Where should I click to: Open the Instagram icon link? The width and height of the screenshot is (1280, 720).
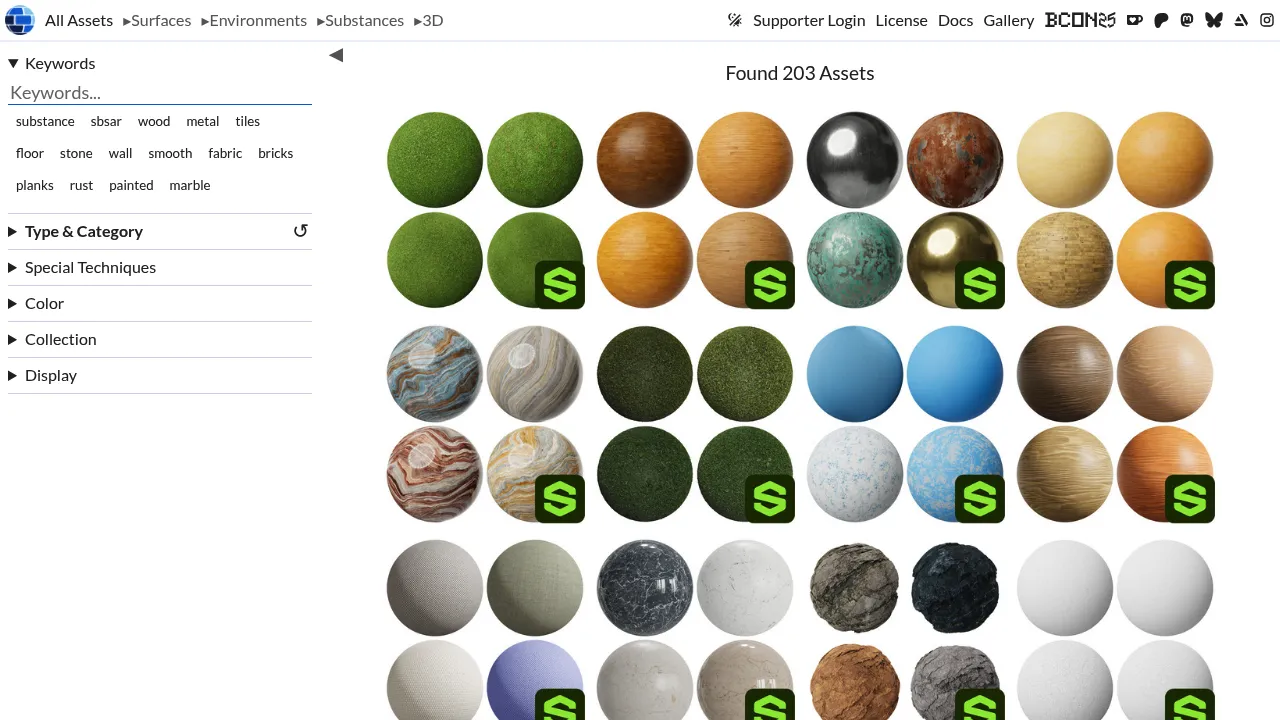(x=1267, y=20)
